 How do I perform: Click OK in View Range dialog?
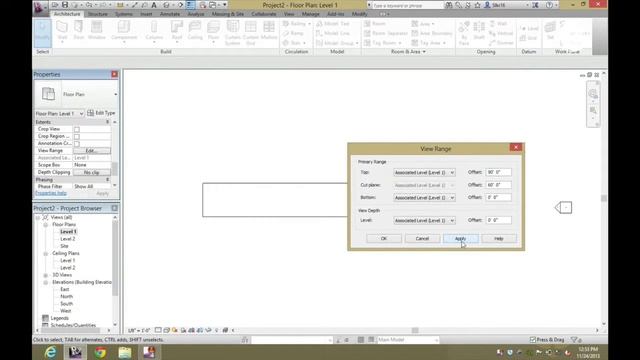(x=384, y=238)
